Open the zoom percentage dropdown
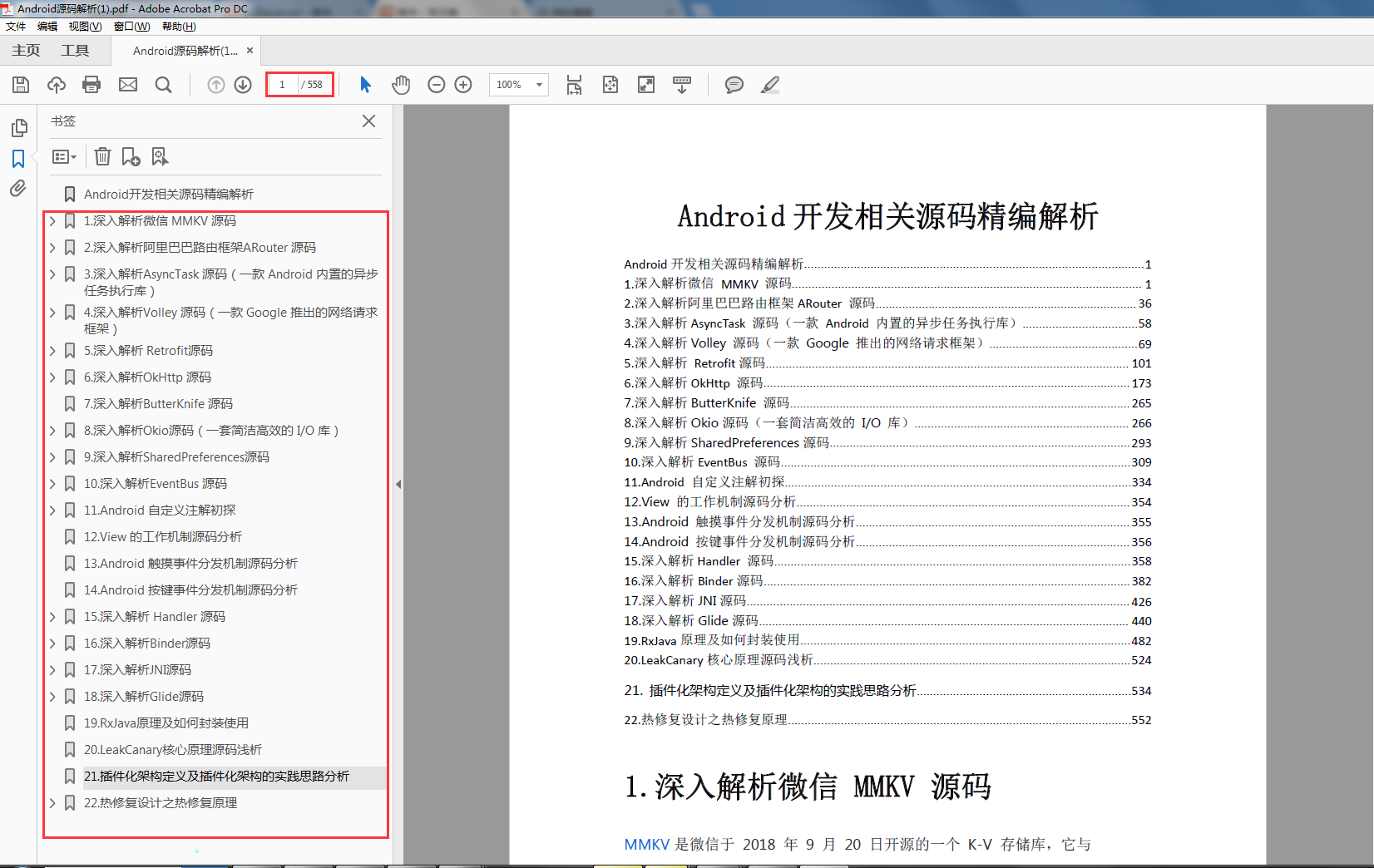Viewport: 1374px width, 868px height. [x=538, y=84]
